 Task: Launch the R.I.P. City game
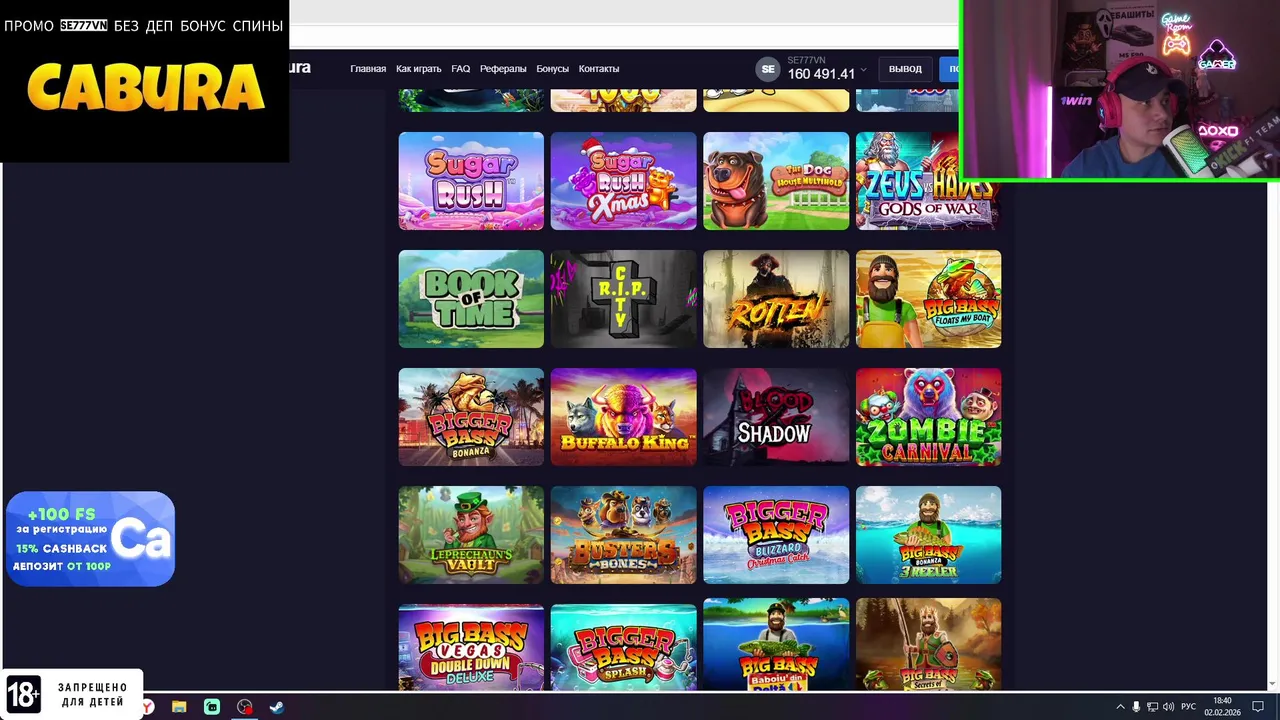pyautogui.click(x=623, y=299)
